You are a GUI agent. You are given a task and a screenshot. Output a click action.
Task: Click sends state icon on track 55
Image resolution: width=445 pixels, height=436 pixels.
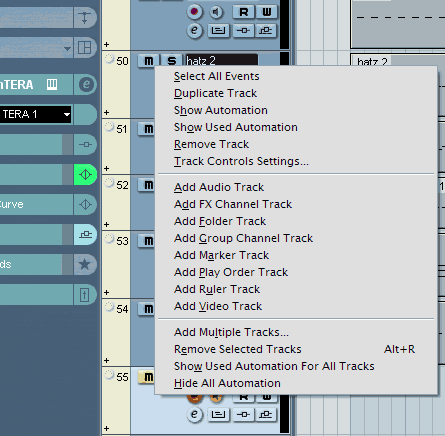tap(266, 414)
